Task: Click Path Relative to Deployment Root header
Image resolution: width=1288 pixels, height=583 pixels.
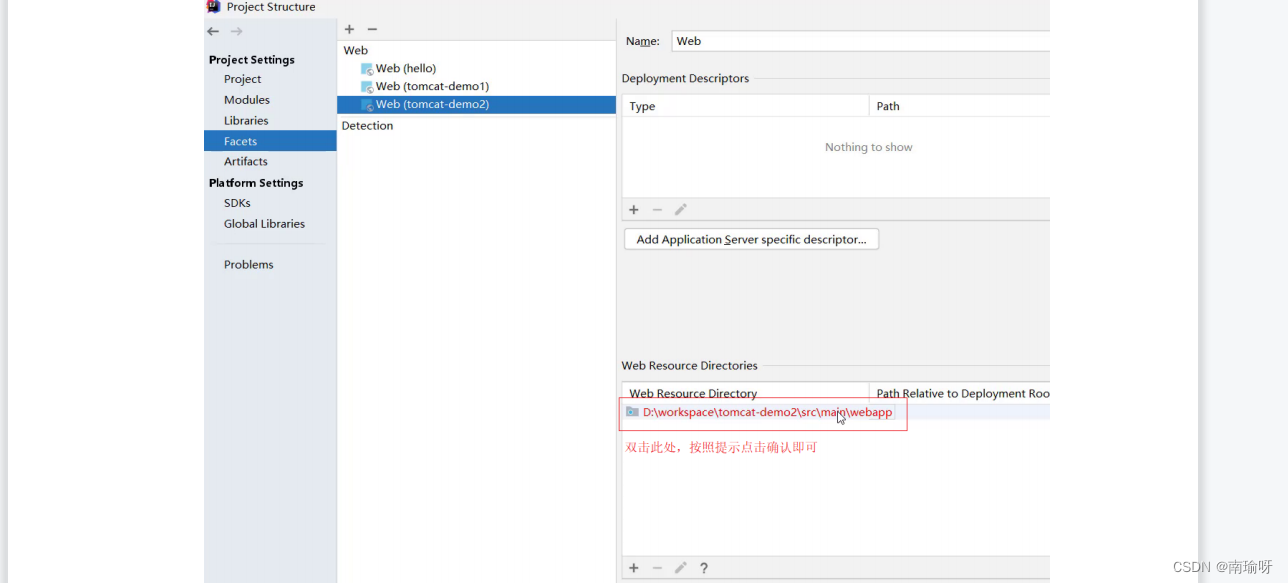Action: pos(960,393)
